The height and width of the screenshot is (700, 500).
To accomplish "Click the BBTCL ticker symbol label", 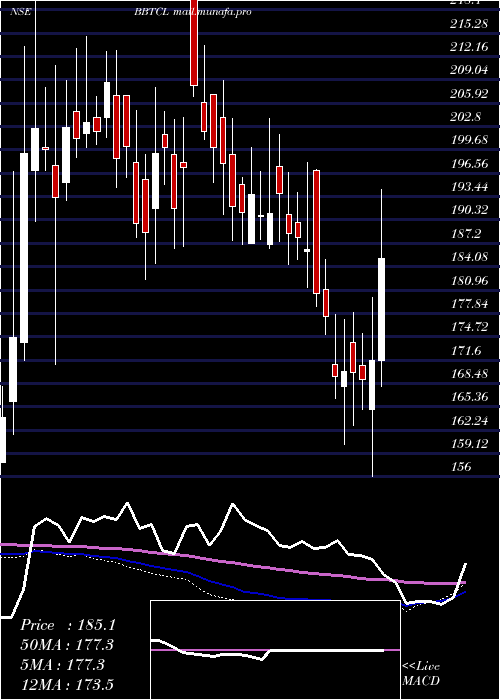I will click(x=151, y=12).
